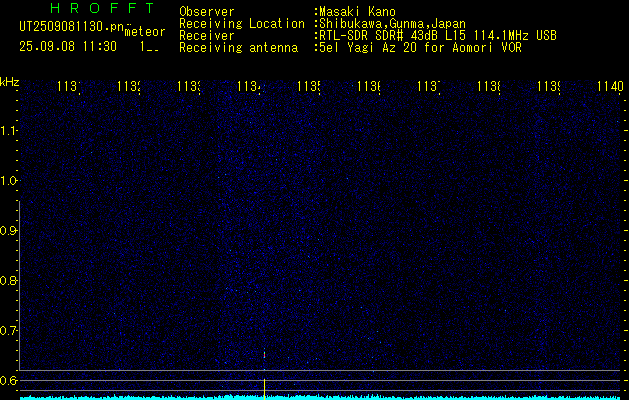629x400 pixels.
Task: Click the Observer label
Action: click(x=207, y=12)
